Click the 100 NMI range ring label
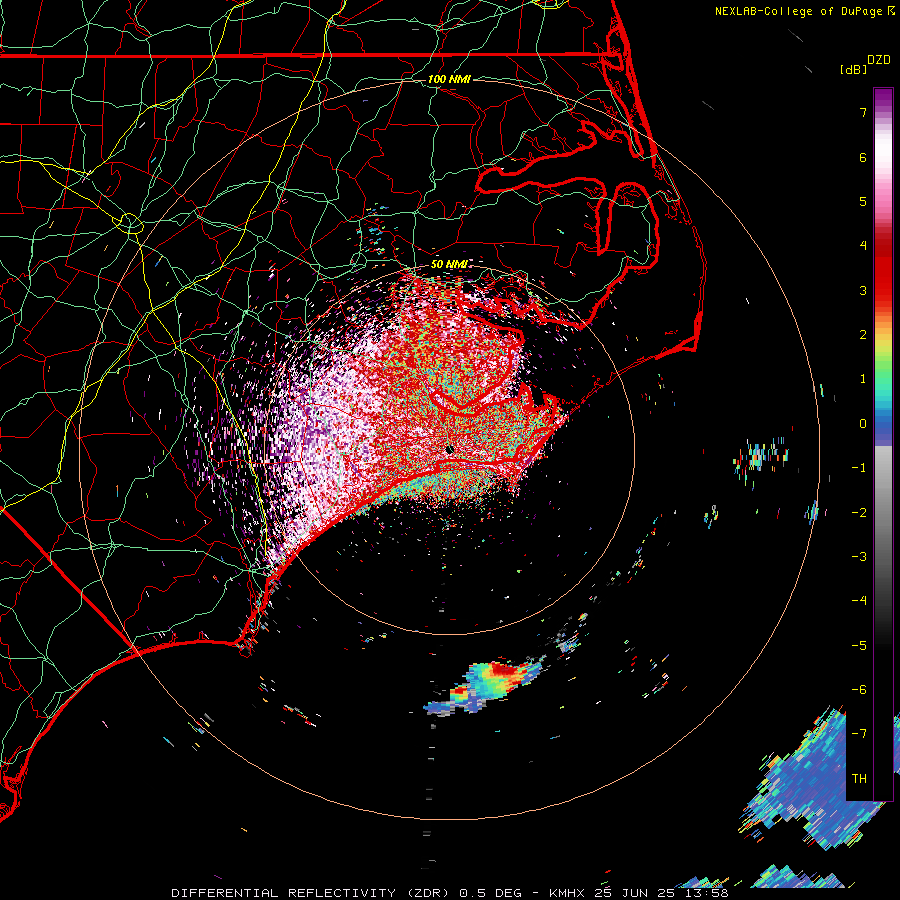This screenshot has width=900, height=900. coord(449,79)
